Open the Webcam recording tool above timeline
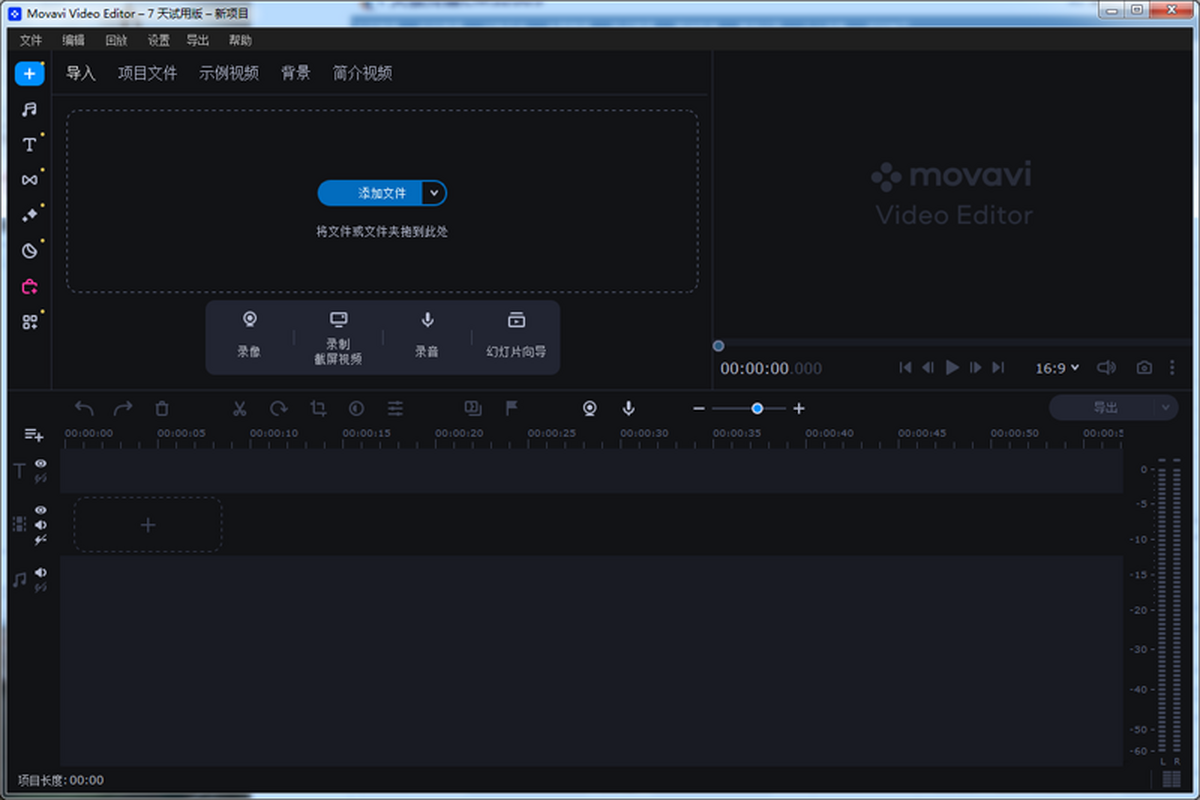 (x=589, y=408)
